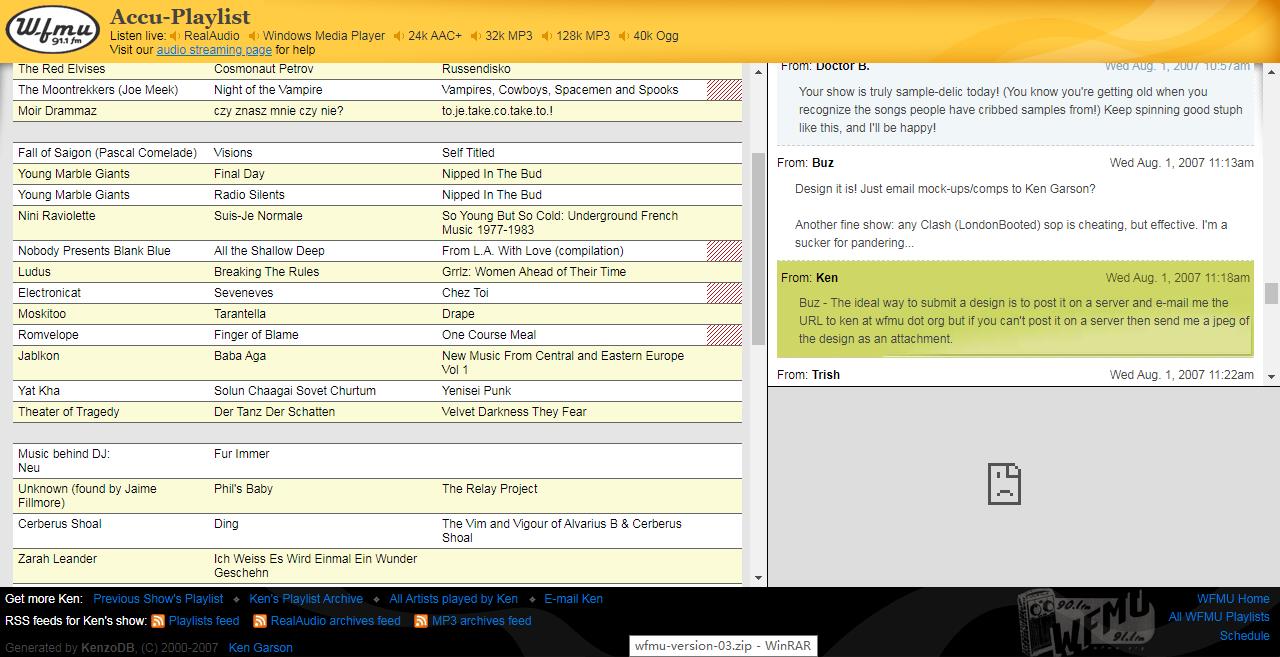Click artist Fall of Saigon (Pascal Comelade)

107,153
